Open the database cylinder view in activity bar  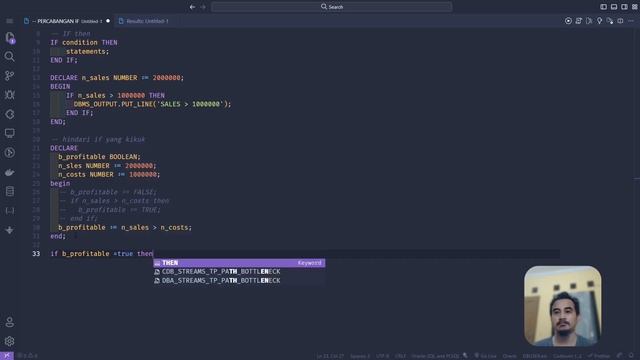click(10, 191)
